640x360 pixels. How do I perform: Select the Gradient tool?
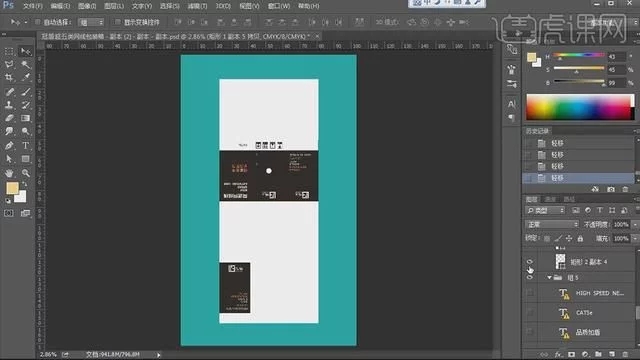(x=25, y=118)
